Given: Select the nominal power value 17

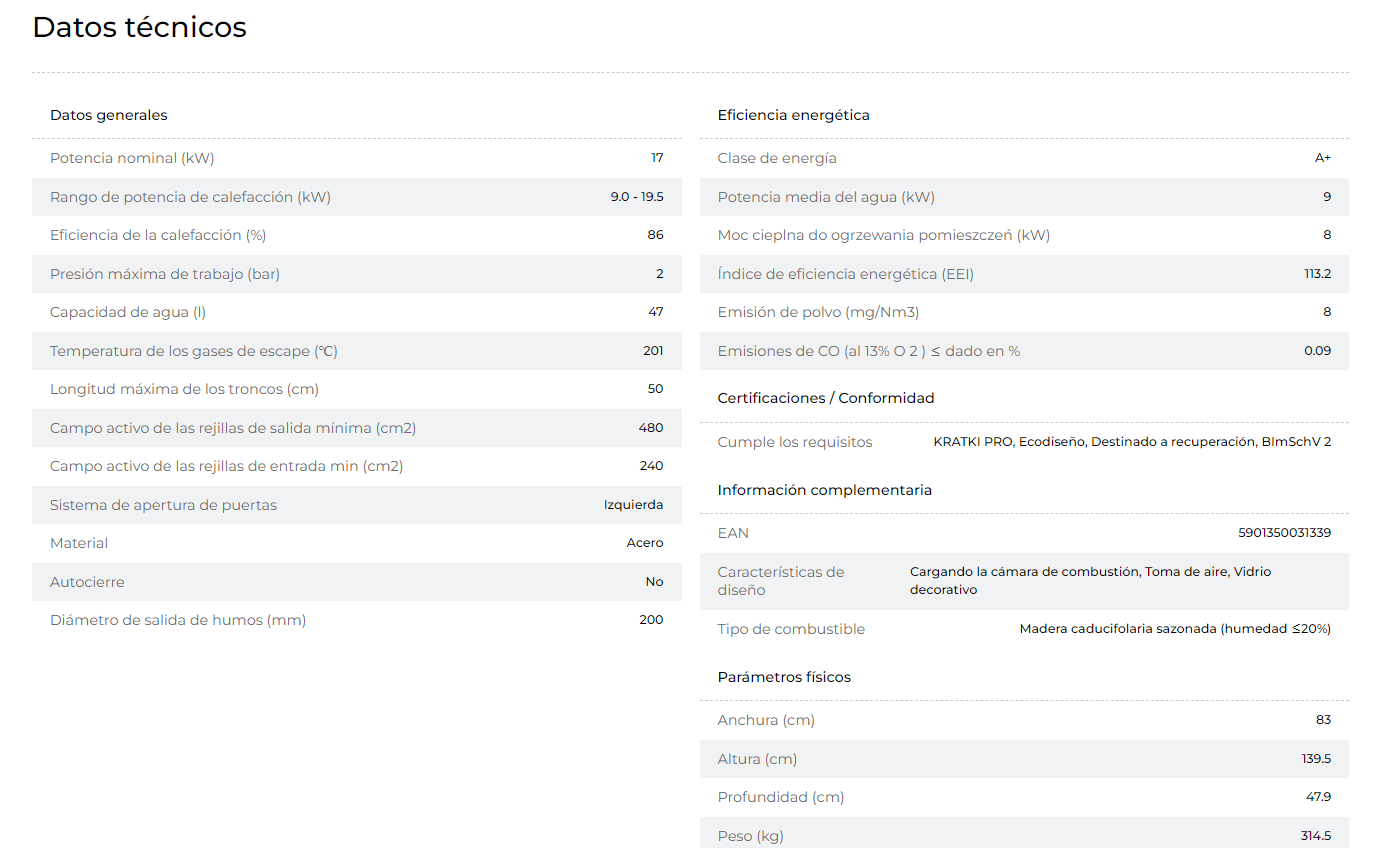Looking at the screenshot, I should point(657,158).
